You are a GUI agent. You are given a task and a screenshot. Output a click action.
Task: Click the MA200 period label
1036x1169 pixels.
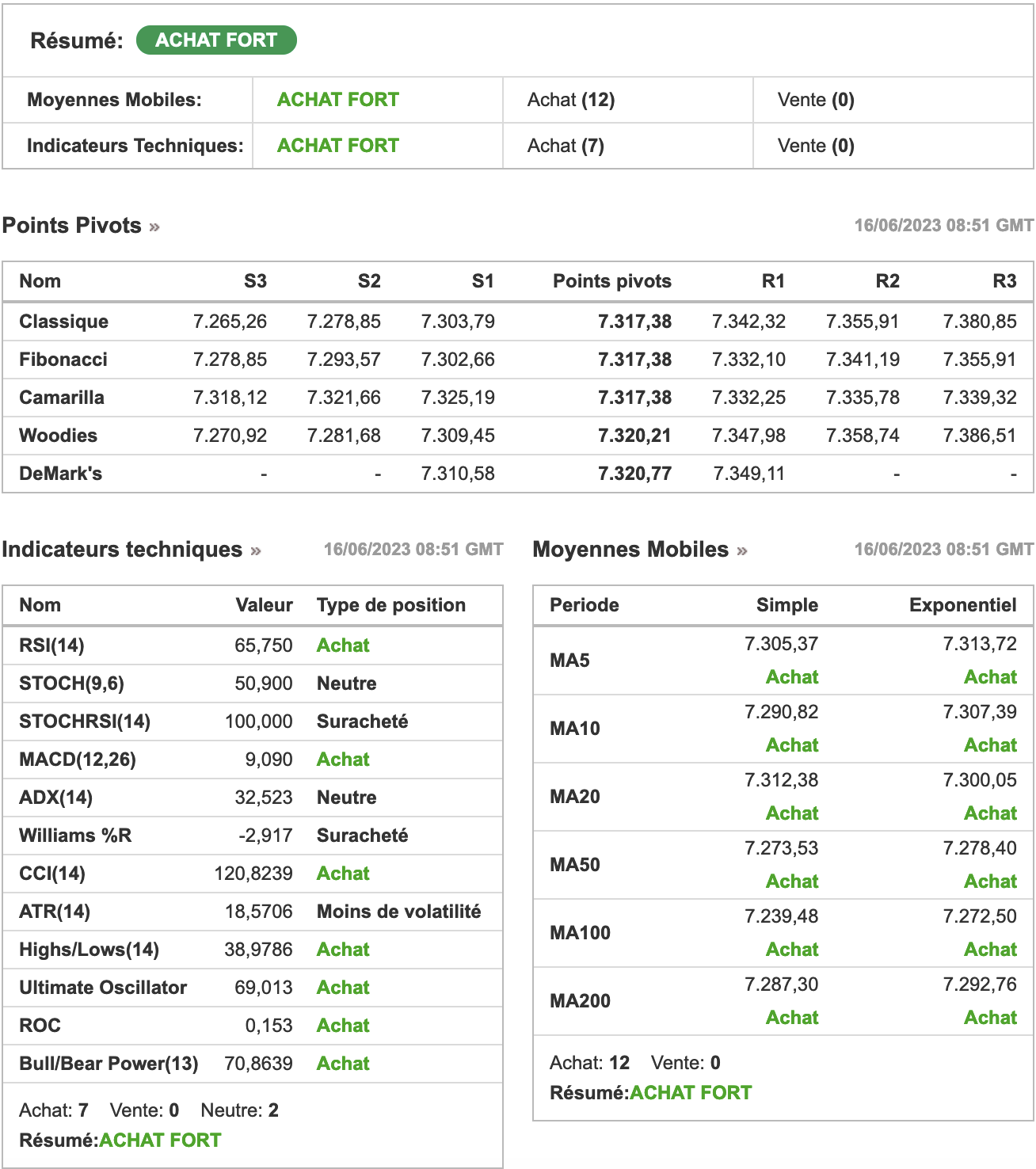coord(581,1001)
